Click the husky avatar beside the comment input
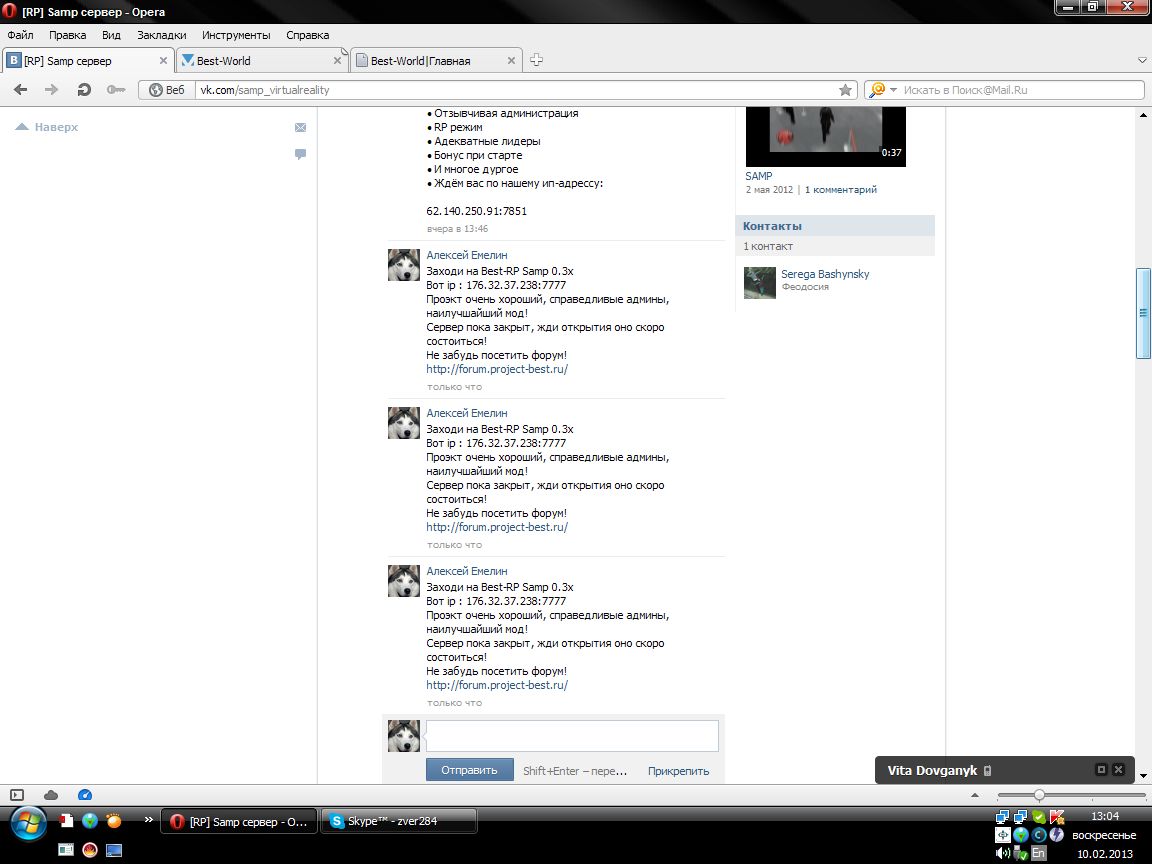This screenshot has height=864, width=1152. coord(403,735)
